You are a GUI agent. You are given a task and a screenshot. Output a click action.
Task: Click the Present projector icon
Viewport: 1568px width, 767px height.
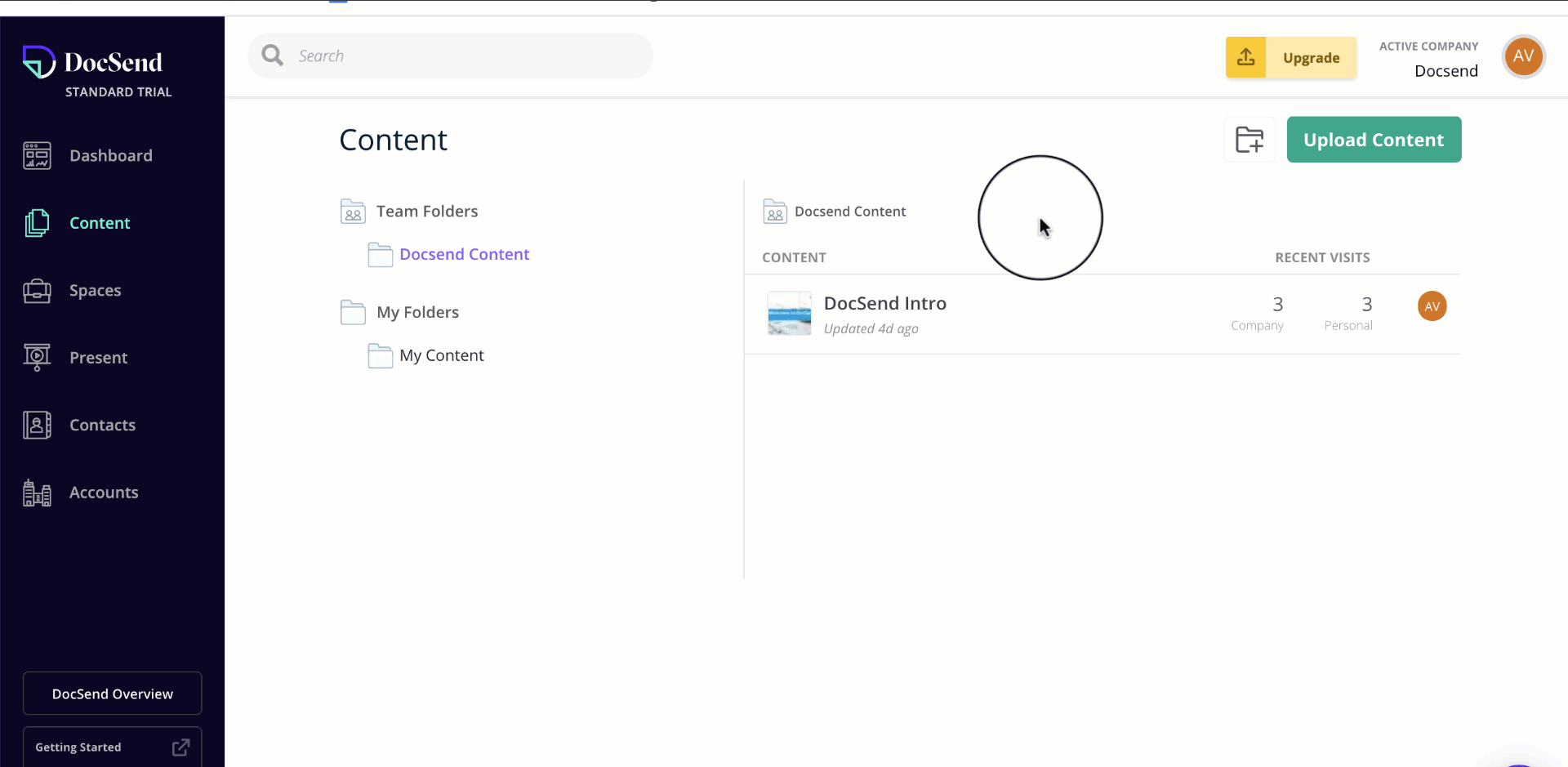coord(37,358)
